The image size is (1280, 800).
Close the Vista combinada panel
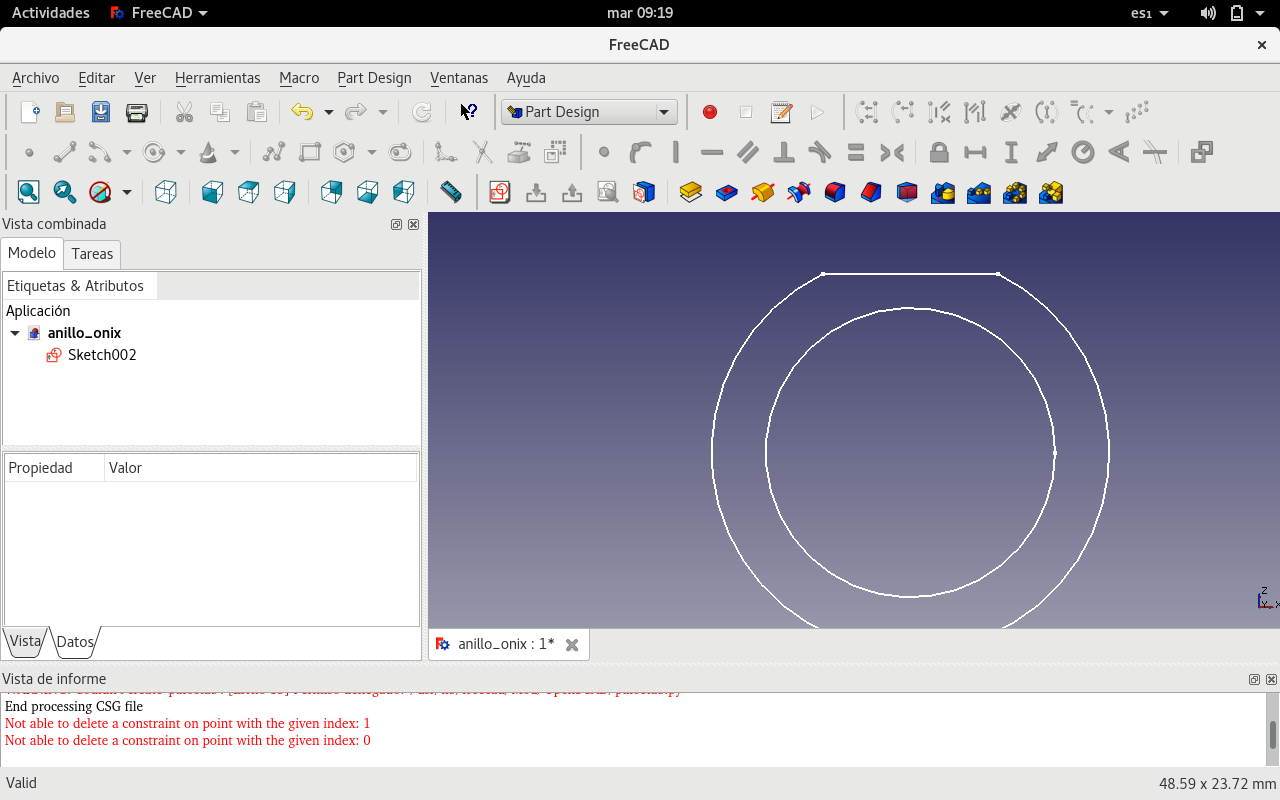(x=413, y=225)
